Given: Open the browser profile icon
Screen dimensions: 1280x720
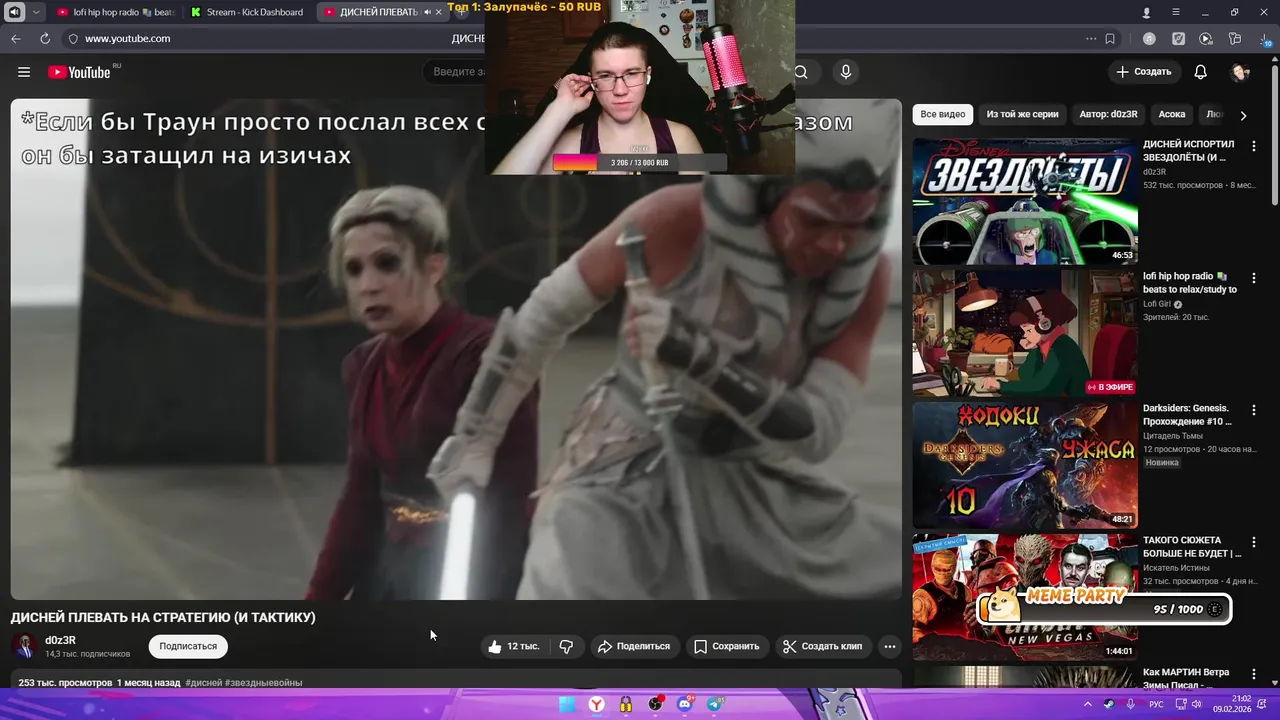Looking at the screenshot, I should coord(1147,12).
